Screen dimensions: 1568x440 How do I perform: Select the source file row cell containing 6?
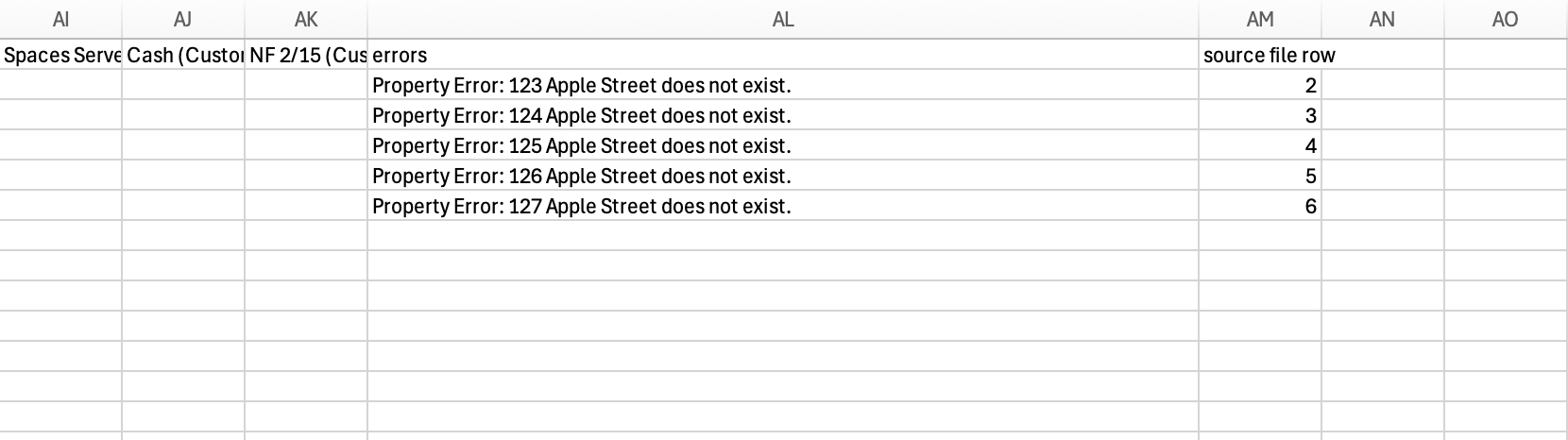click(1260, 206)
